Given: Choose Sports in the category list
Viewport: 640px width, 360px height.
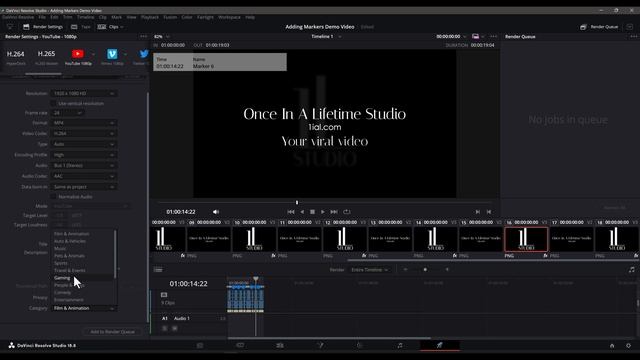Looking at the screenshot, I should pyautogui.click(x=83, y=263).
